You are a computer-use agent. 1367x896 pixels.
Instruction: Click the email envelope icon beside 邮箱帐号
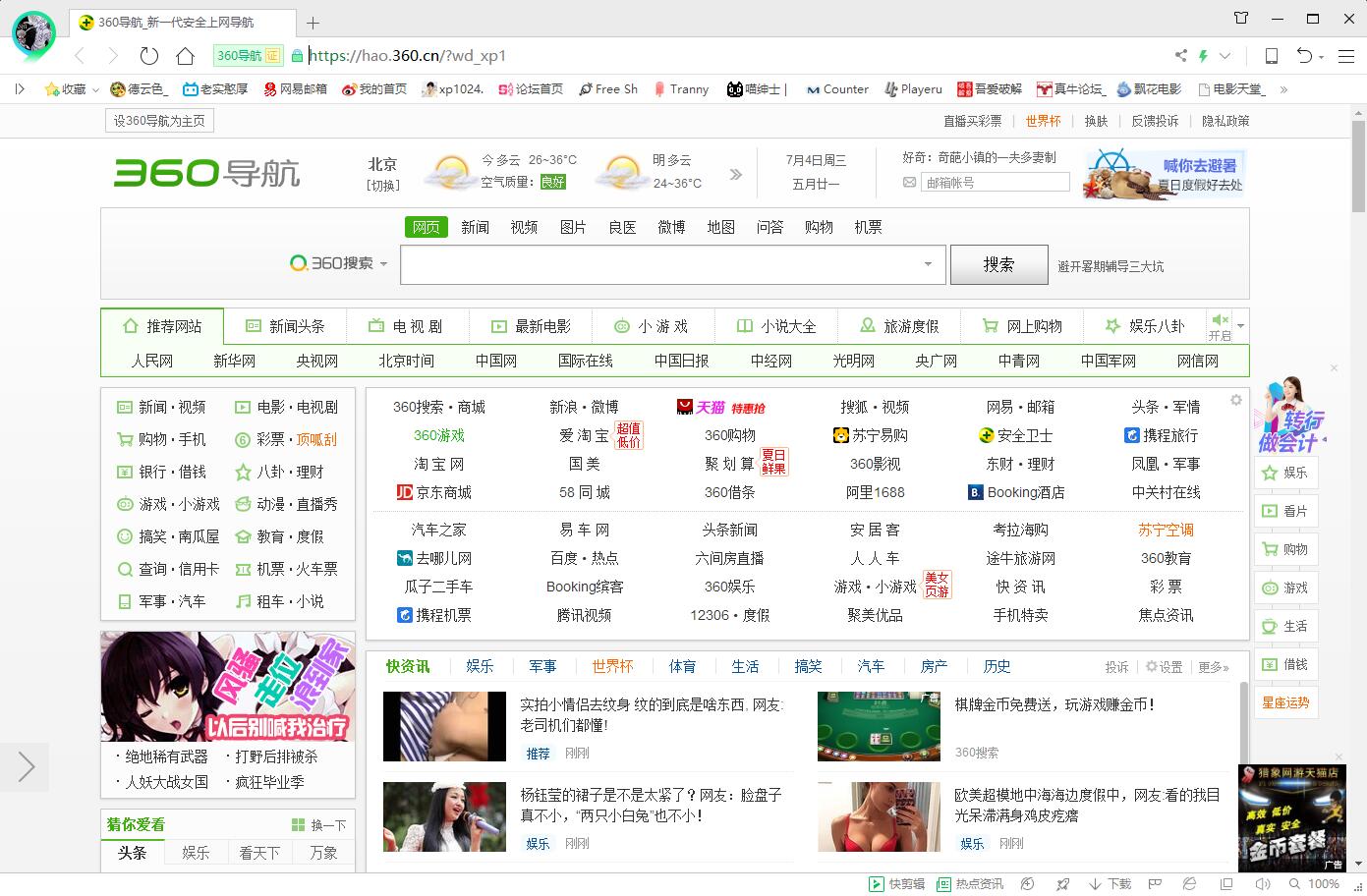909,182
